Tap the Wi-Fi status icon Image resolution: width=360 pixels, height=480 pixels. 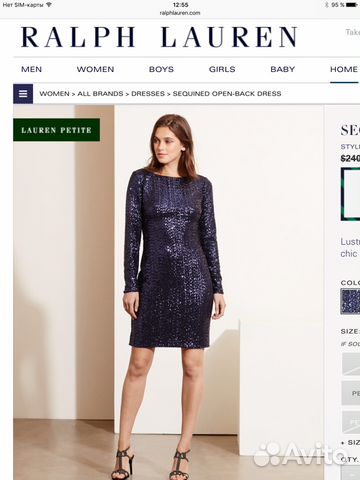pyautogui.click(x=49, y=5)
